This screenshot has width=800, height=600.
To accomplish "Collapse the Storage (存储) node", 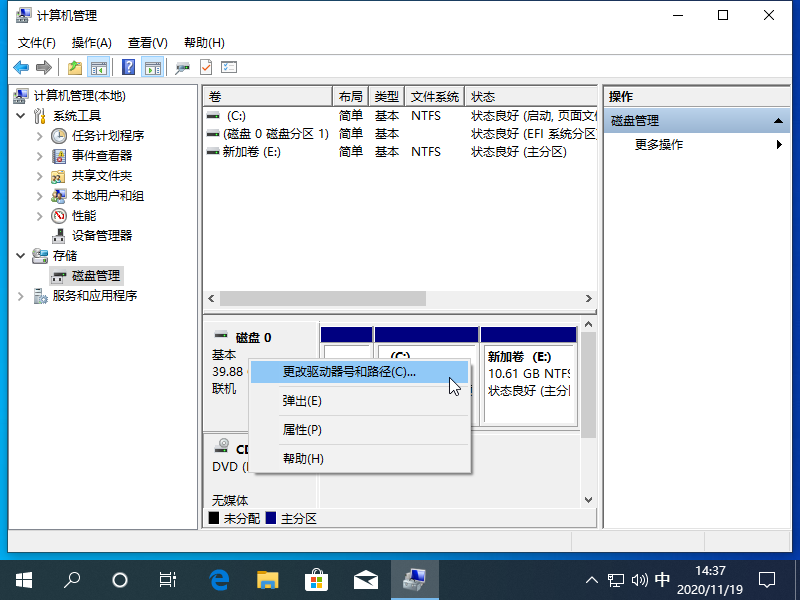I will pyautogui.click(x=20, y=256).
